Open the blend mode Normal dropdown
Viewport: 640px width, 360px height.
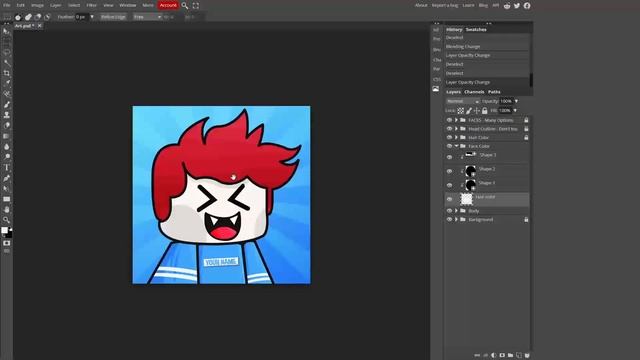point(462,101)
